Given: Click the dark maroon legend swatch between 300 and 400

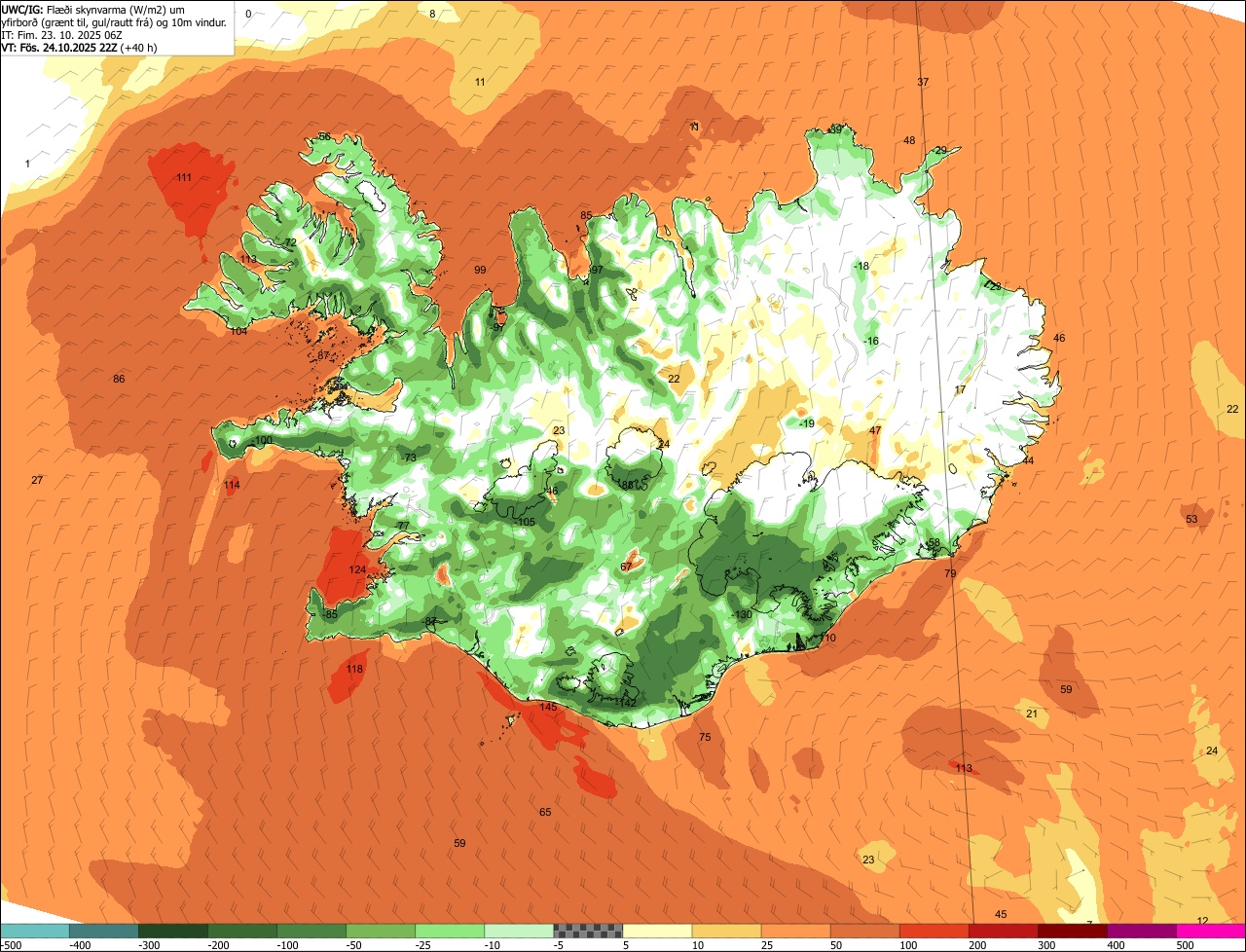Looking at the screenshot, I should coord(1073,931).
